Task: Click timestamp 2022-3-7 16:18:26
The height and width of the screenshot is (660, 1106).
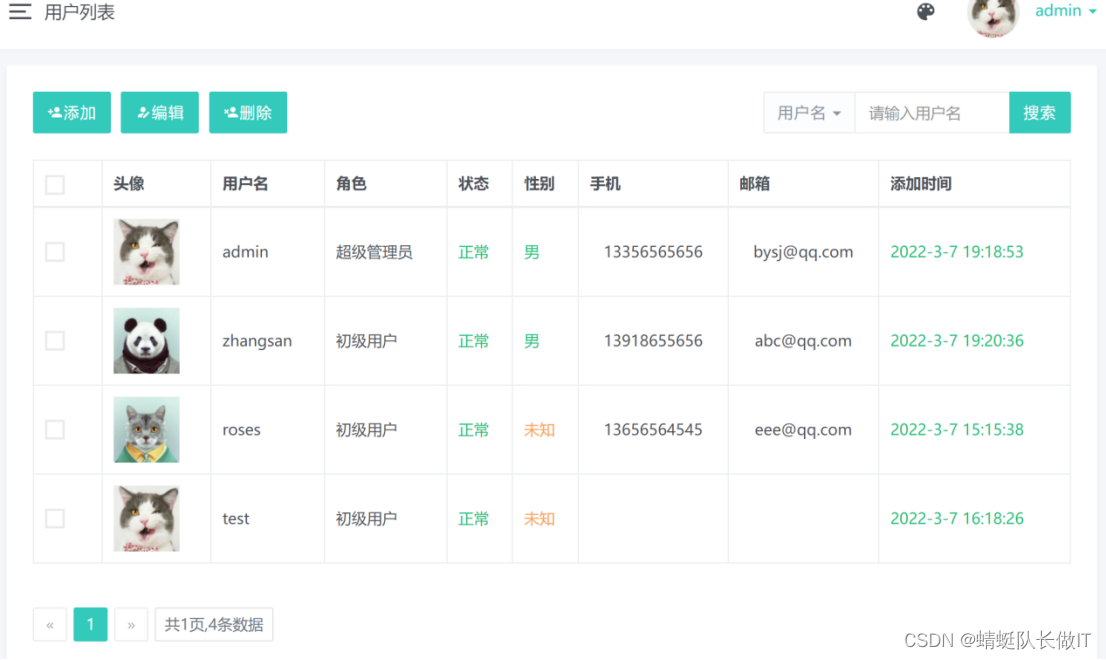Action: (x=956, y=518)
